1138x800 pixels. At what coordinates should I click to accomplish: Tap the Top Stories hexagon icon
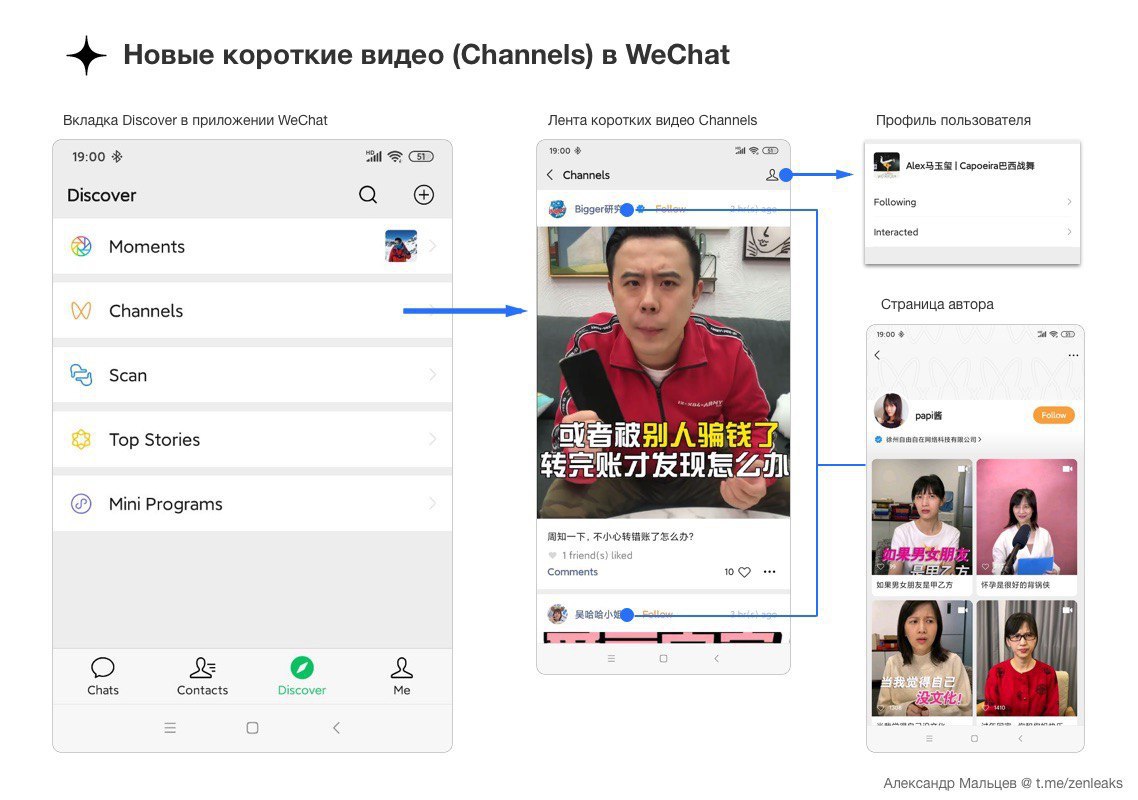click(81, 439)
